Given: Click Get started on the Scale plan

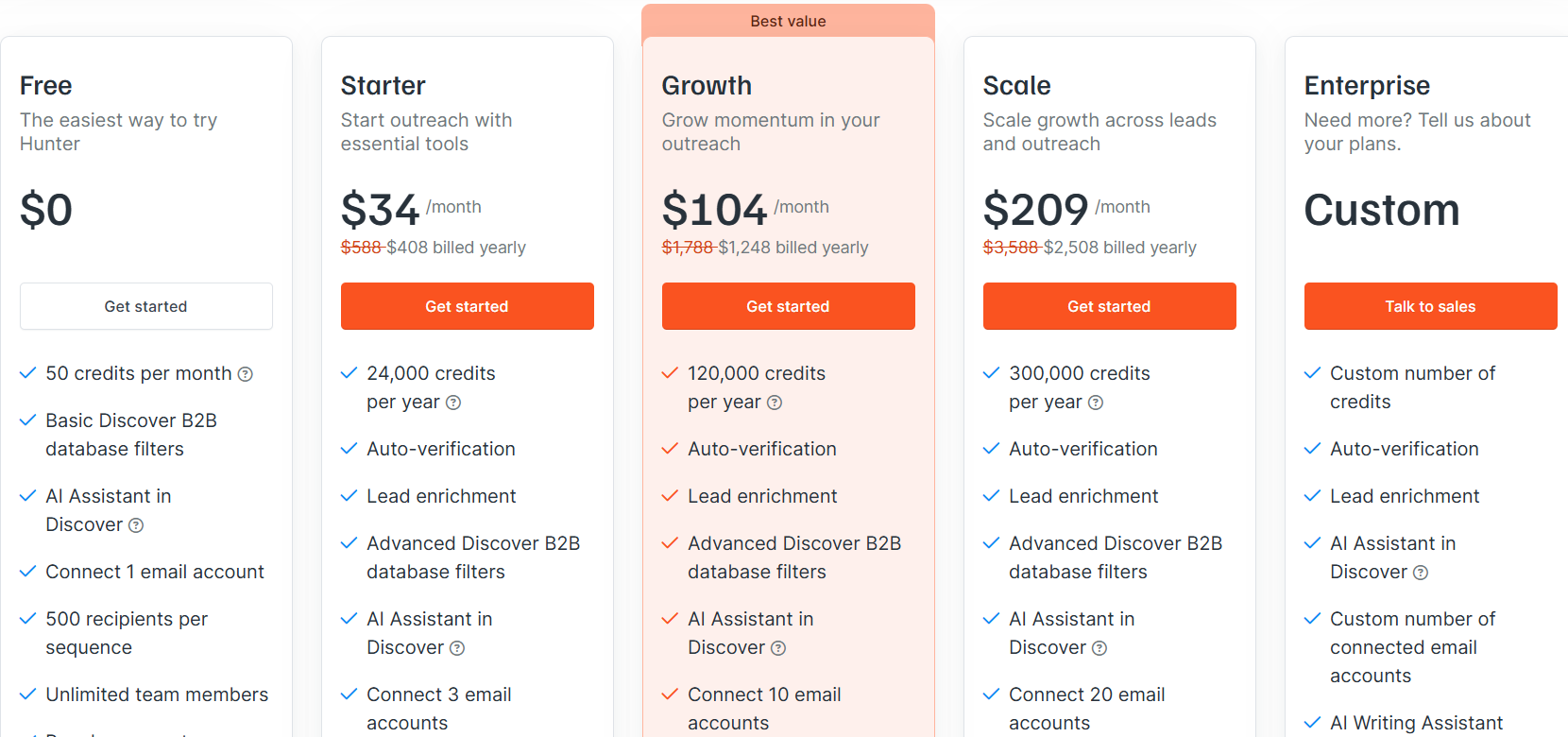Looking at the screenshot, I should [1109, 306].
